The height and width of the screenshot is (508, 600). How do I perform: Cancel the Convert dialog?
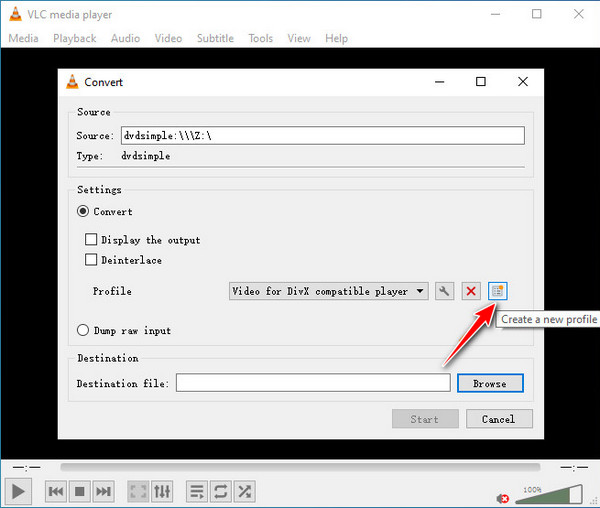[499, 419]
